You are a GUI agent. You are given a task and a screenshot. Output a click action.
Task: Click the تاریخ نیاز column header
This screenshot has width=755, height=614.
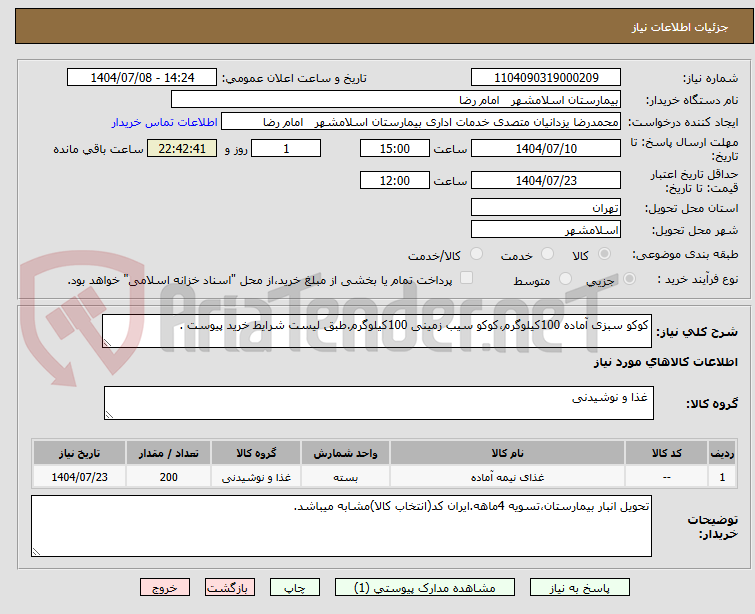click(x=79, y=453)
